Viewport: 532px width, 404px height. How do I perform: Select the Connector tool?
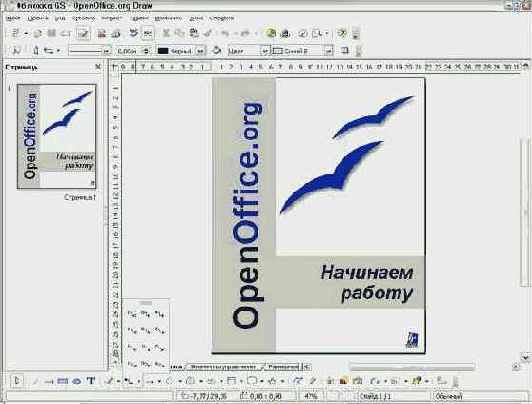pyautogui.click(x=129, y=381)
